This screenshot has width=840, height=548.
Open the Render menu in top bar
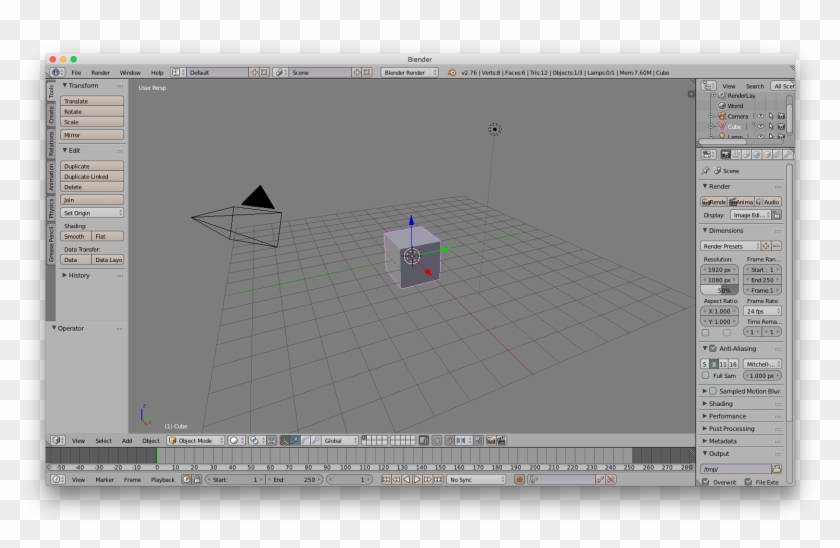tap(100, 72)
